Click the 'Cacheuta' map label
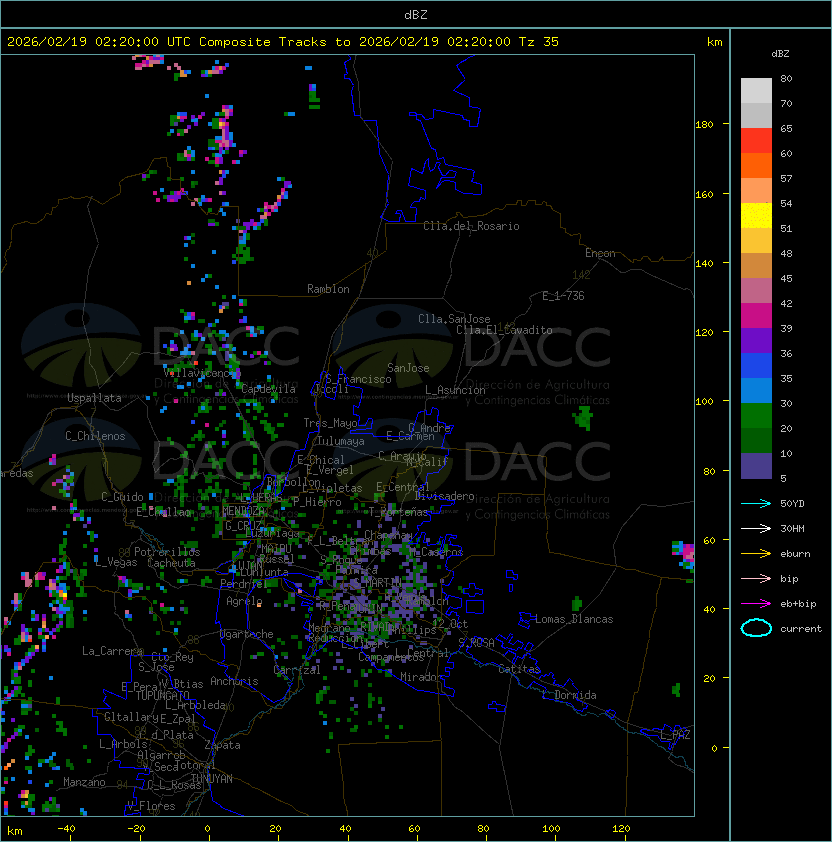 [x=171, y=563]
